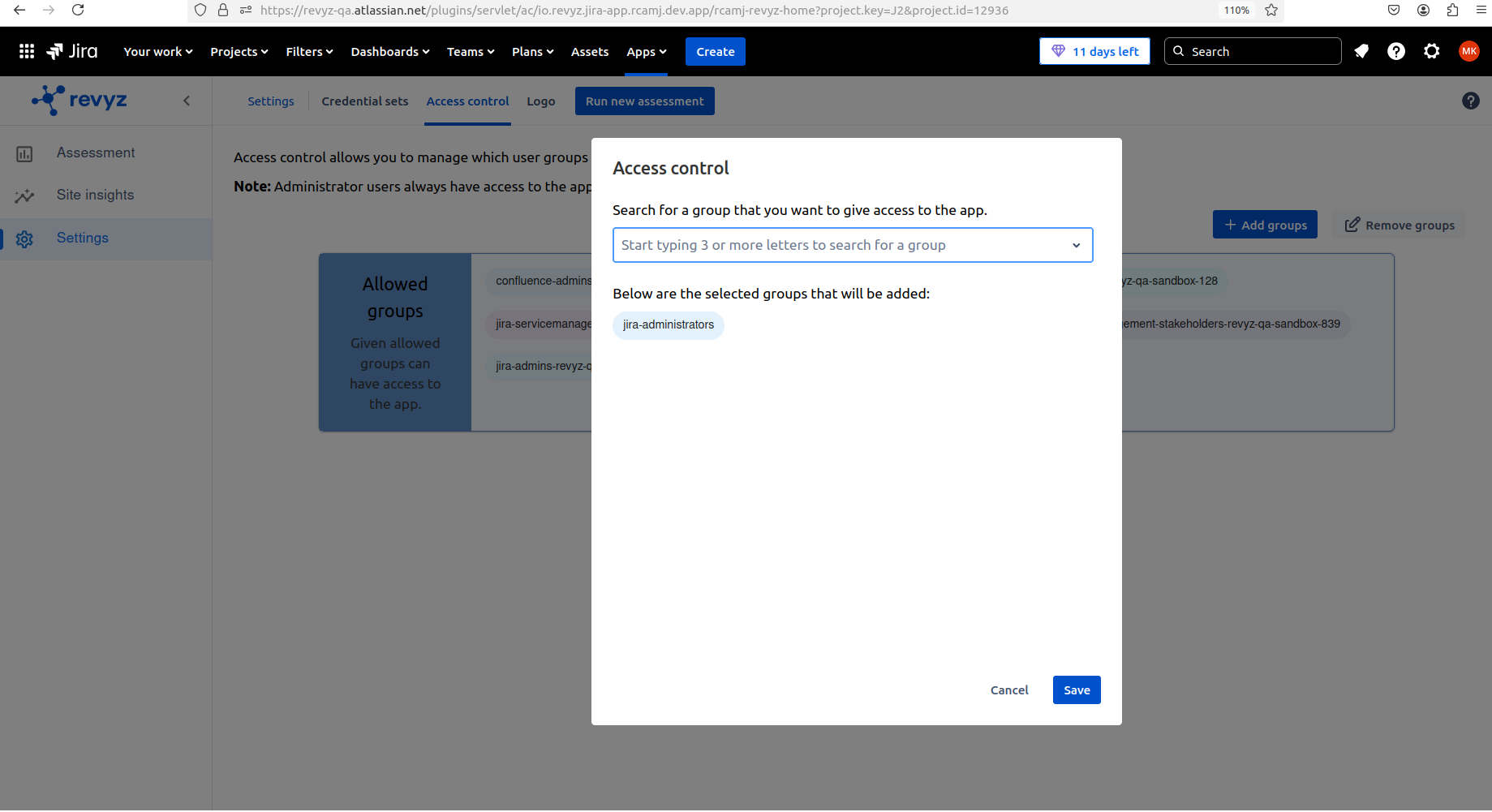
Task: Open Jira help question mark
Action: [x=1396, y=51]
